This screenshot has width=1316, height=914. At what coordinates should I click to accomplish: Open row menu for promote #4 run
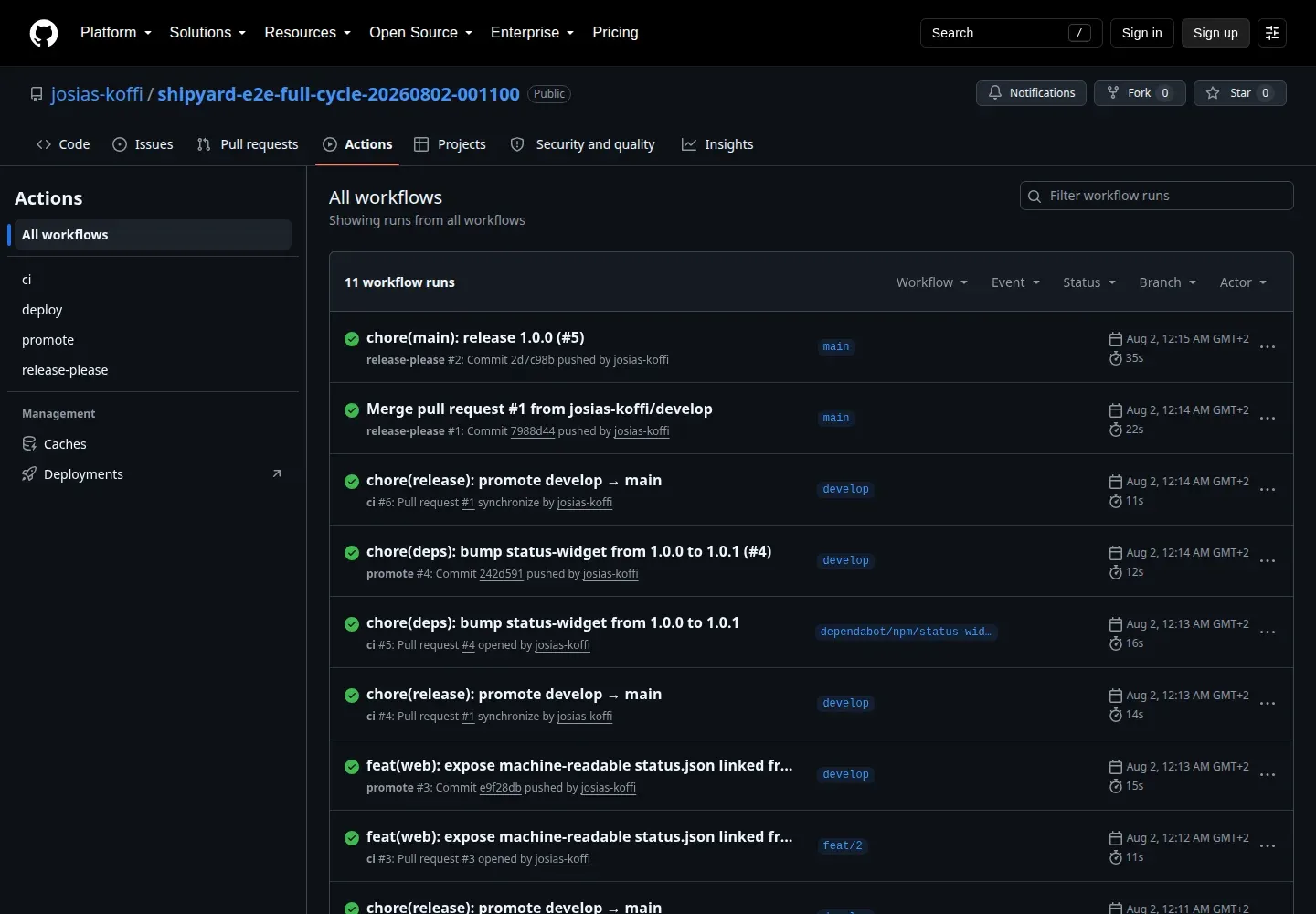coord(1268,561)
